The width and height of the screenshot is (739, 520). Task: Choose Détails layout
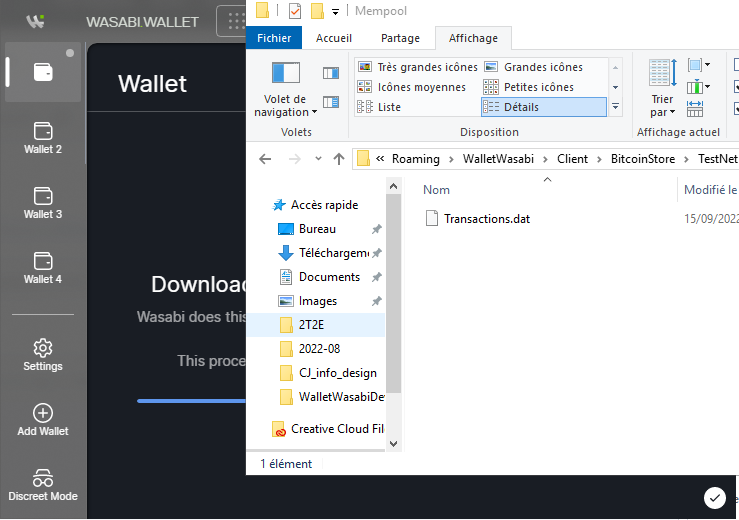pos(544,107)
